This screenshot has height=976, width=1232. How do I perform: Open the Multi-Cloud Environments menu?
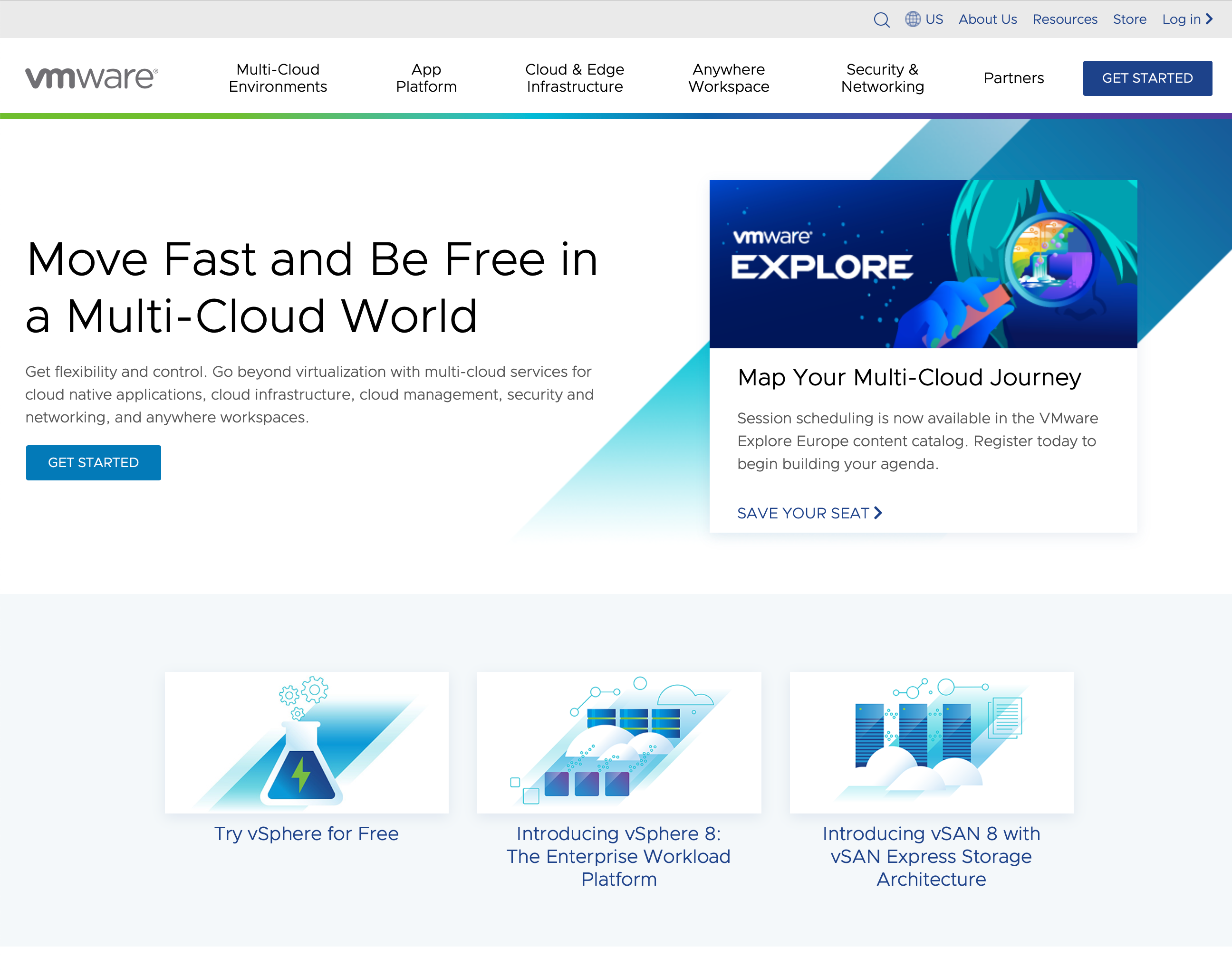278,78
